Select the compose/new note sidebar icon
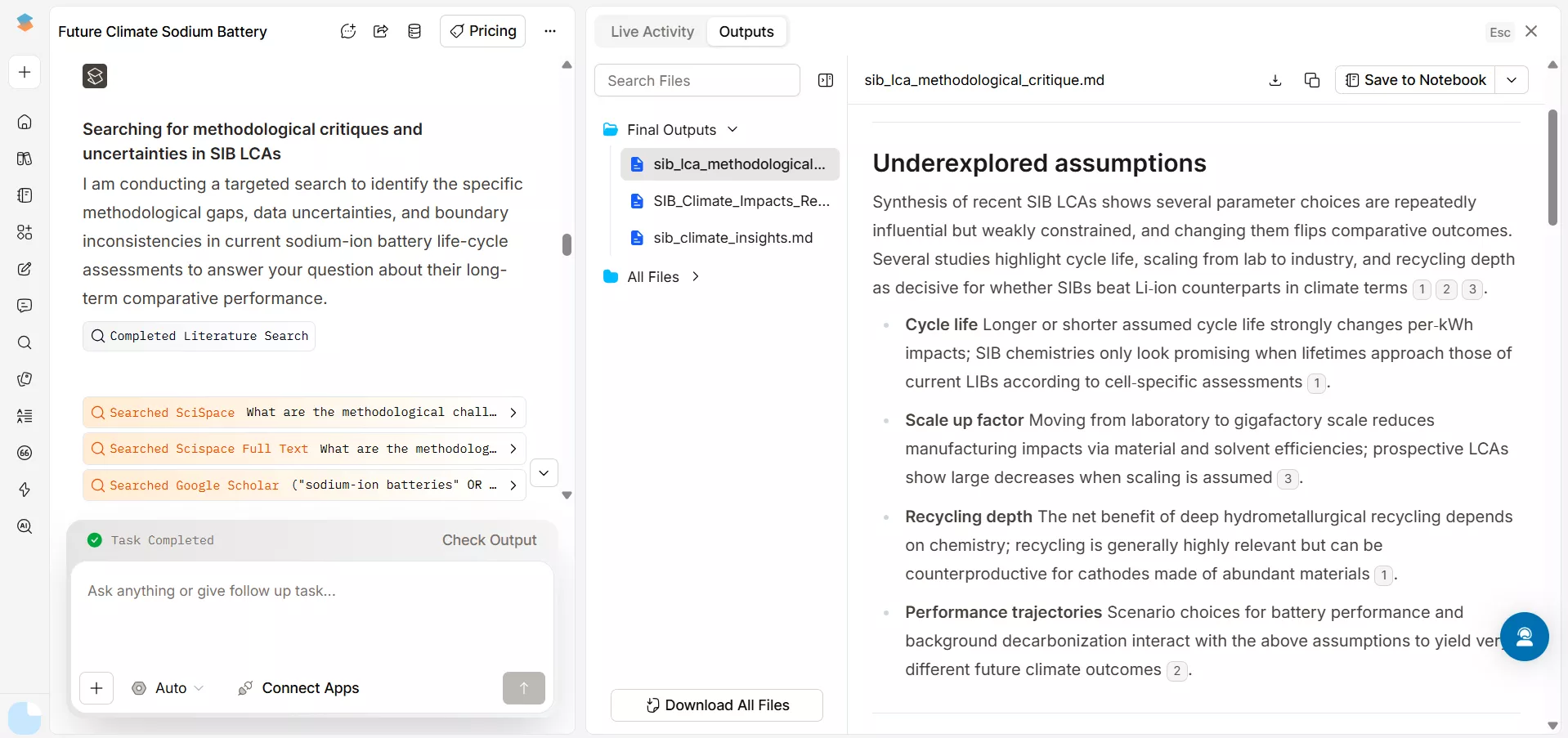 pyautogui.click(x=25, y=269)
